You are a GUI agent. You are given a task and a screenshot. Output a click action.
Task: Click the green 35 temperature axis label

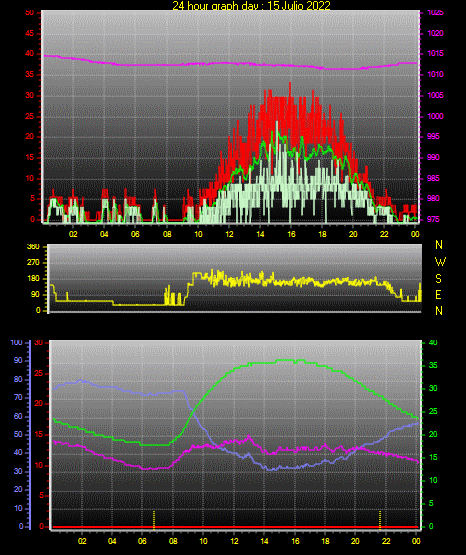click(x=433, y=365)
